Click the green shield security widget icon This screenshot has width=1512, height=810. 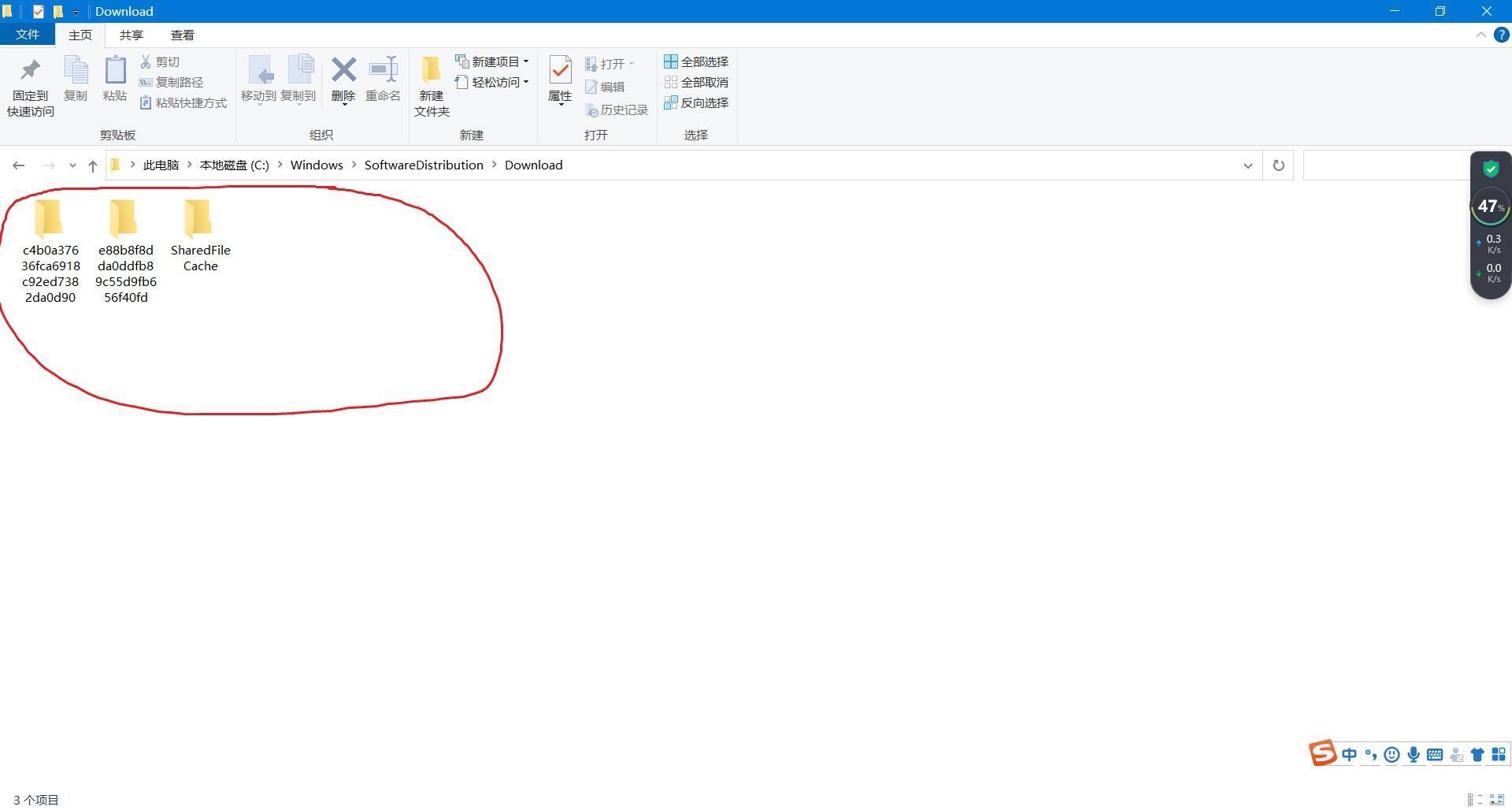pos(1490,169)
